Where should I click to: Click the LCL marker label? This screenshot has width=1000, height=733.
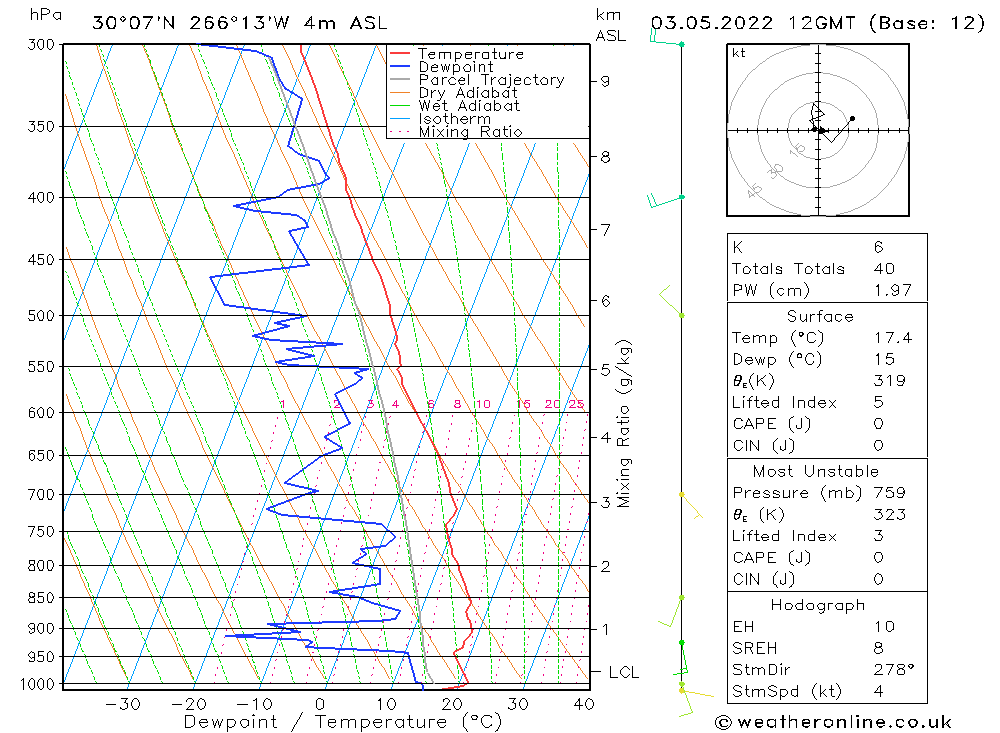[624, 672]
